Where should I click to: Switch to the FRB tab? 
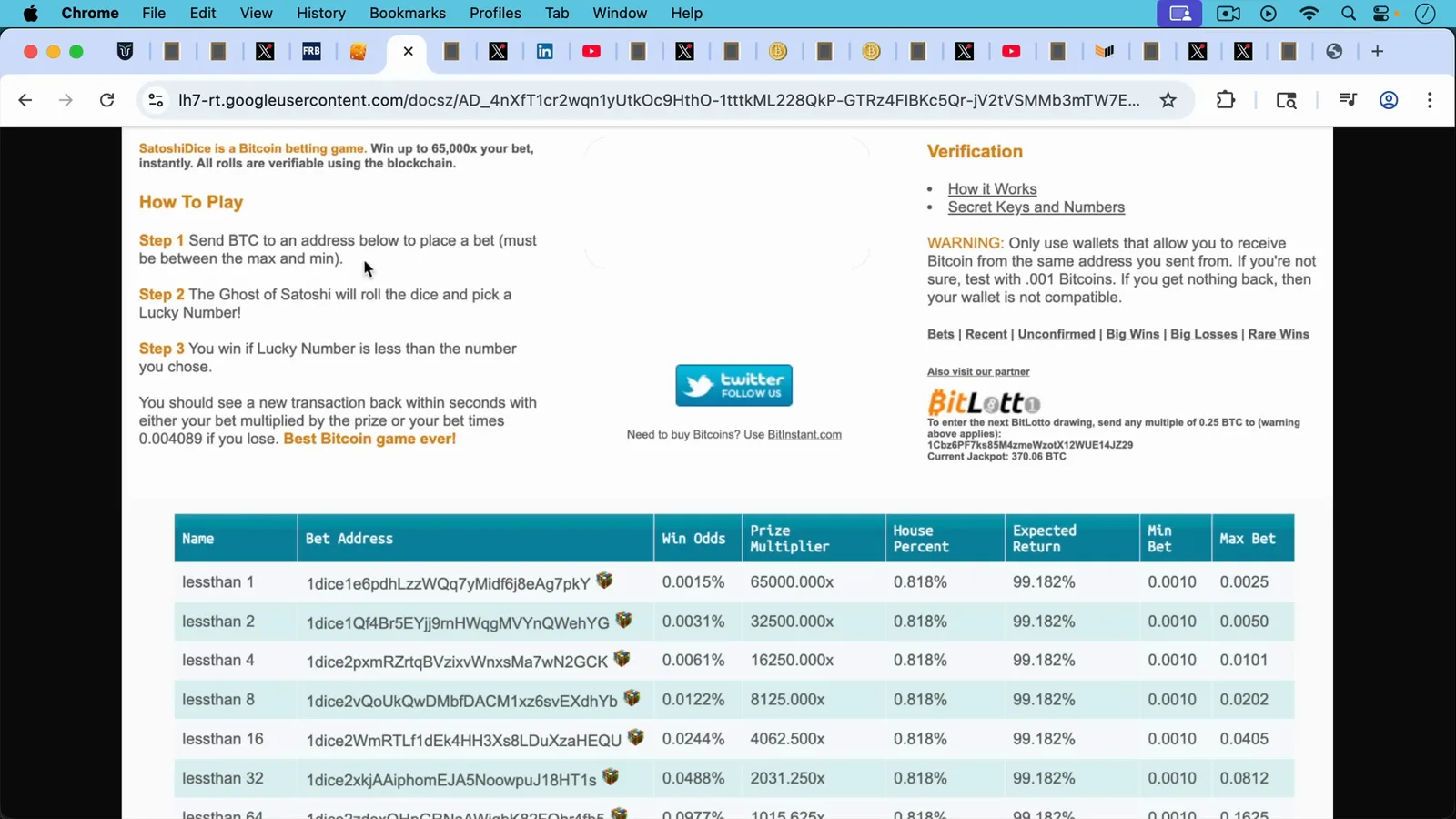[x=311, y=52]
